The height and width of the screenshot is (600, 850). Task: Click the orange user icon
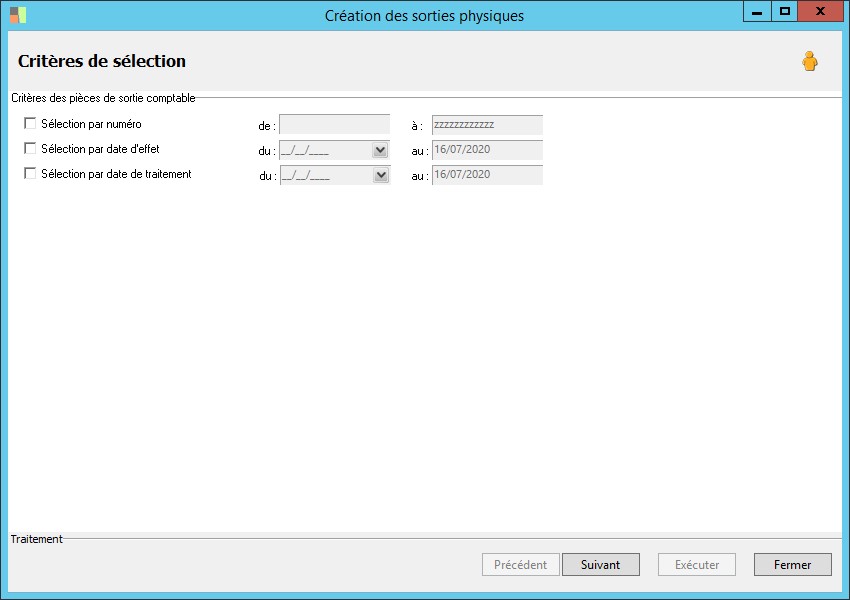coord(809,62)
